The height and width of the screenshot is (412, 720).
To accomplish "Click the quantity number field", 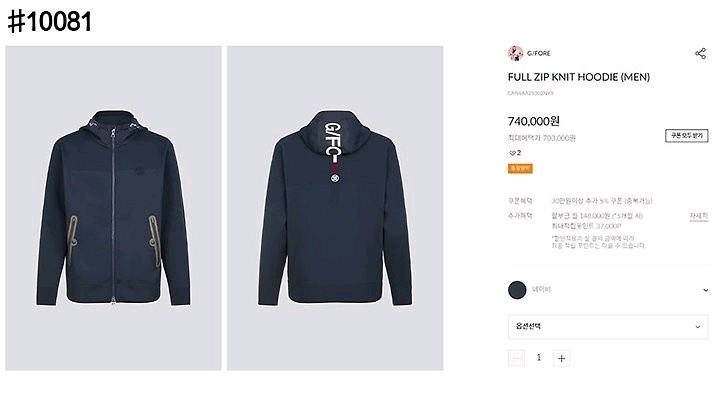I will point(539,358).
